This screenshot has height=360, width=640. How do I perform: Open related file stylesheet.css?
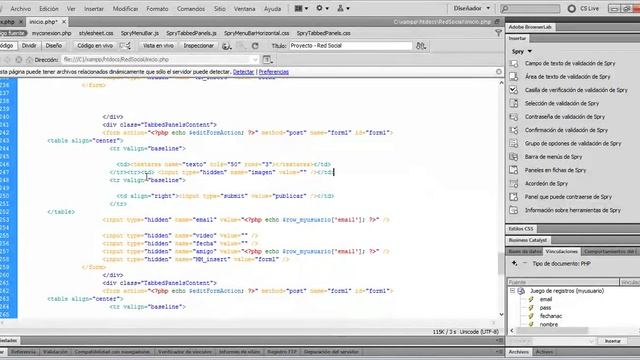point(96,33)
